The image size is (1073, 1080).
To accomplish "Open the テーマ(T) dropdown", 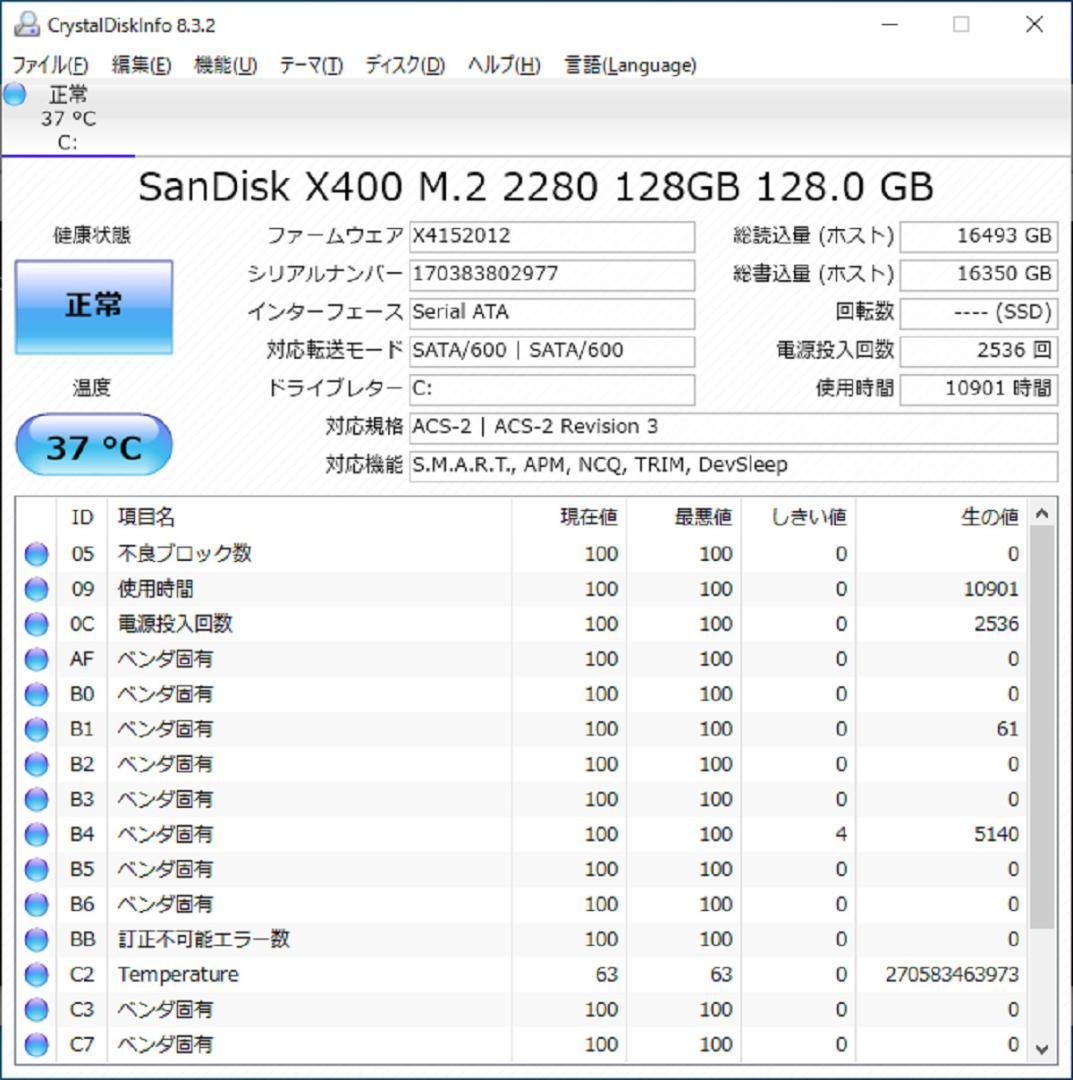I will pos(311,65).
